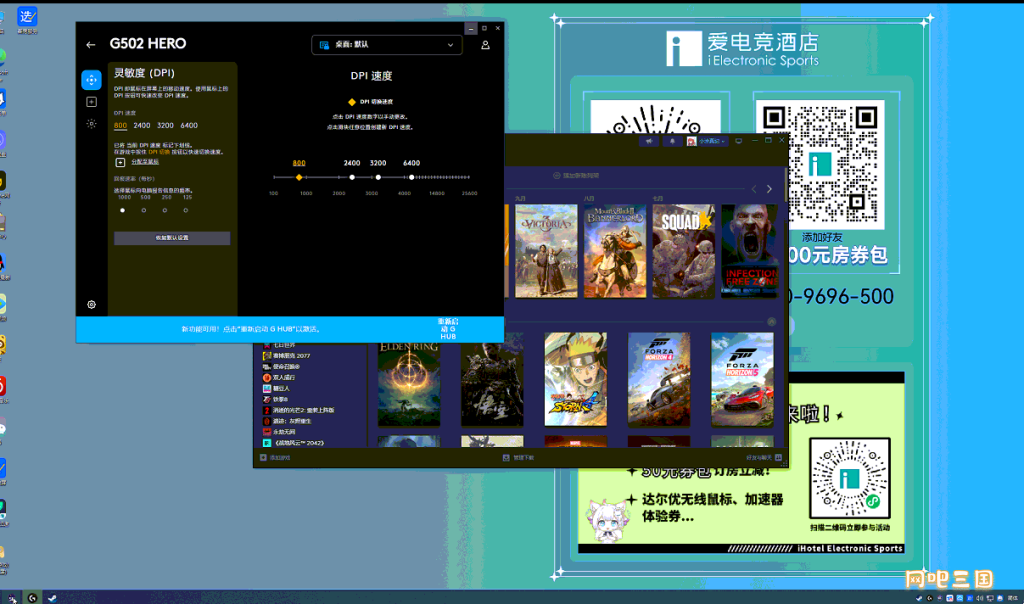Click the 2400 DPI slider handle
The width and height of the screenshot is (1024, 604).
coord(352,178)
